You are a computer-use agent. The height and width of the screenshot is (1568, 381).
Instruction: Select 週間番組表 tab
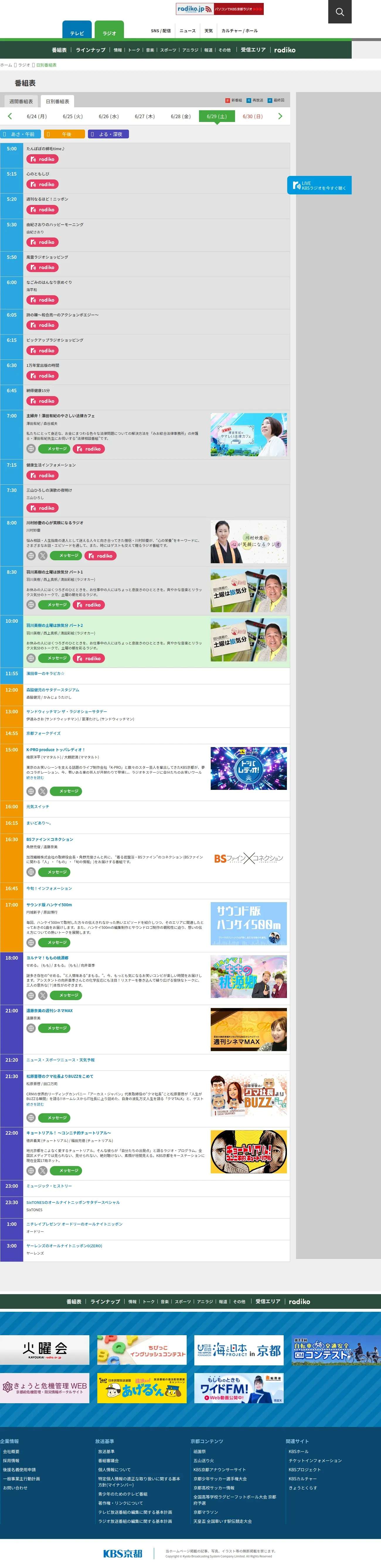pos(21,102)
